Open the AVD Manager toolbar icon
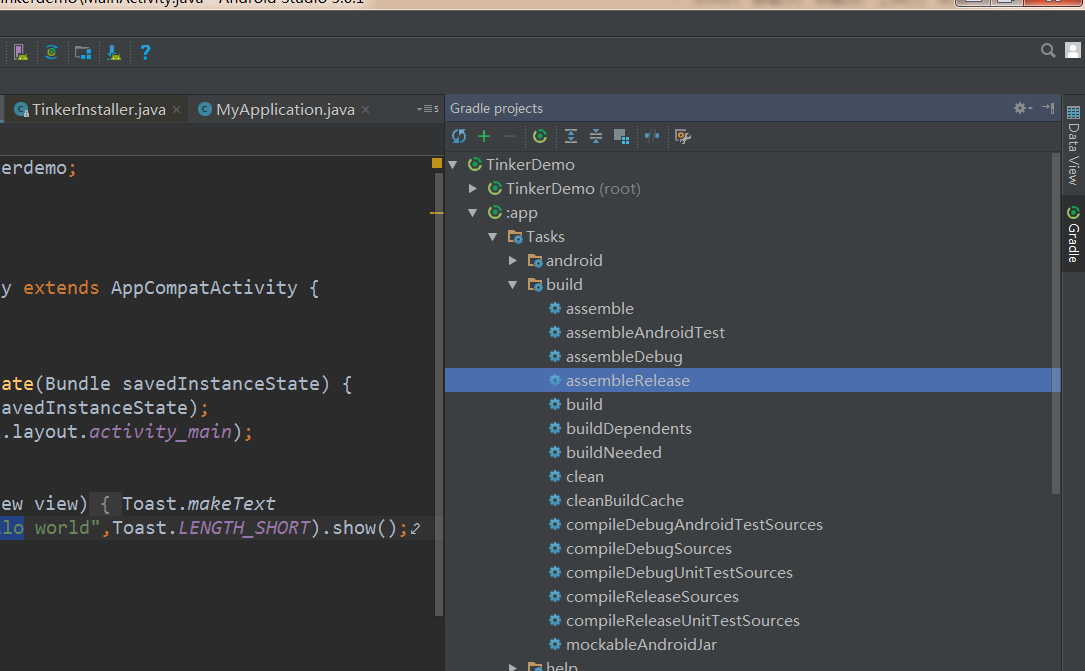Image resolution: width=1085 pixels, height=671 pixels. (x=20, y=52)
